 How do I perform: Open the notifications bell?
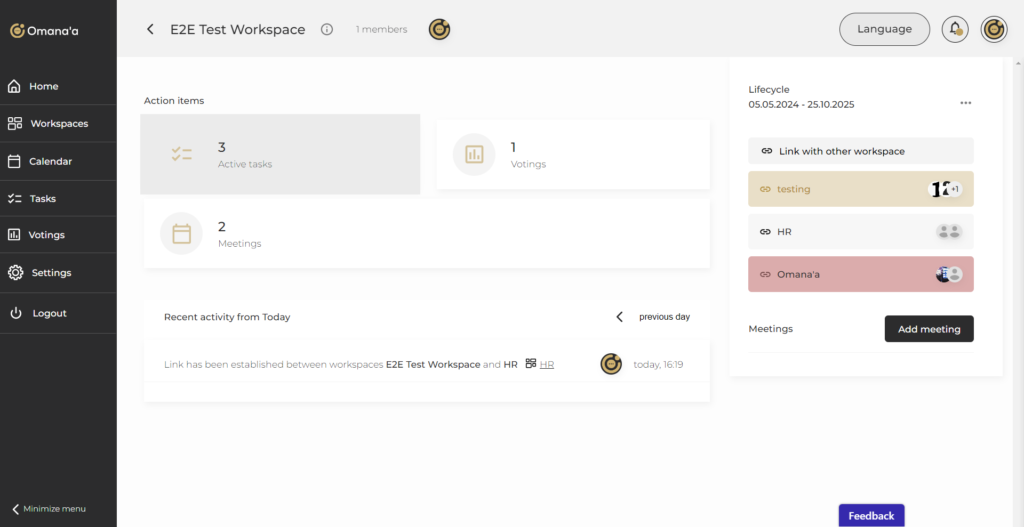(955, 29)
